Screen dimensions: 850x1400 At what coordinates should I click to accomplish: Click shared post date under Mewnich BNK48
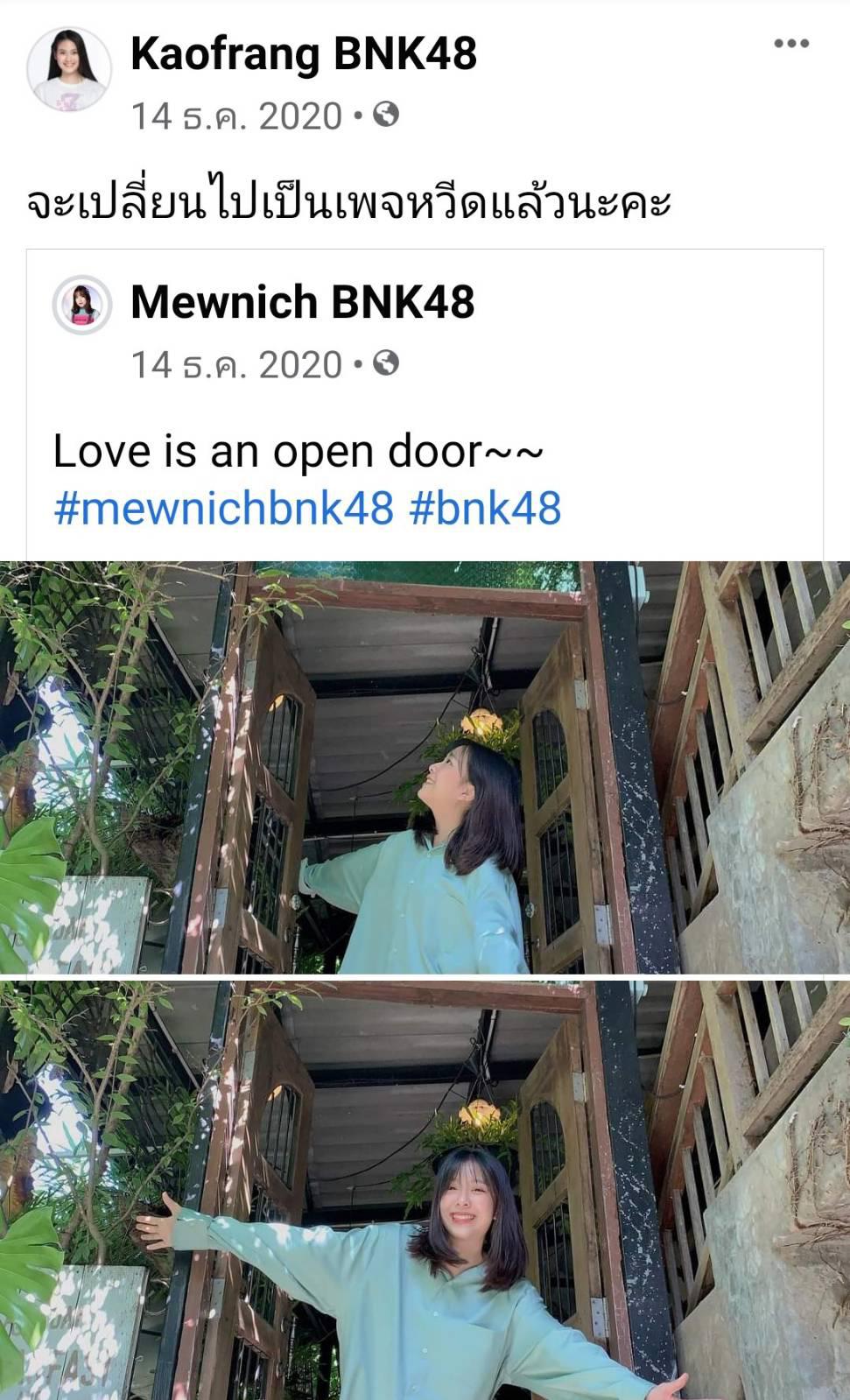point(236,364)
